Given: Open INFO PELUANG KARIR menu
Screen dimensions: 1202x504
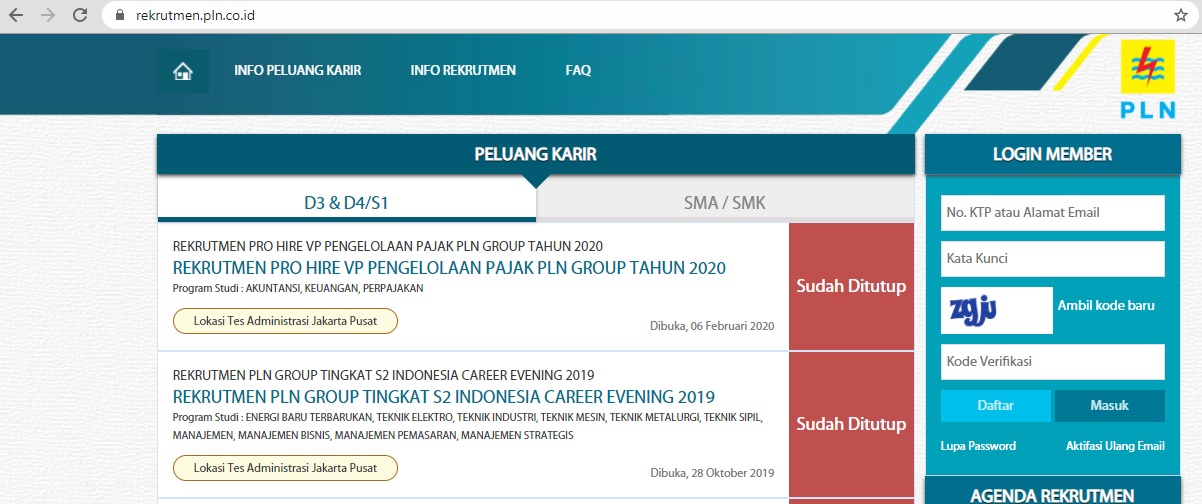Looking at the screenshot, I should tap(298, 71).
